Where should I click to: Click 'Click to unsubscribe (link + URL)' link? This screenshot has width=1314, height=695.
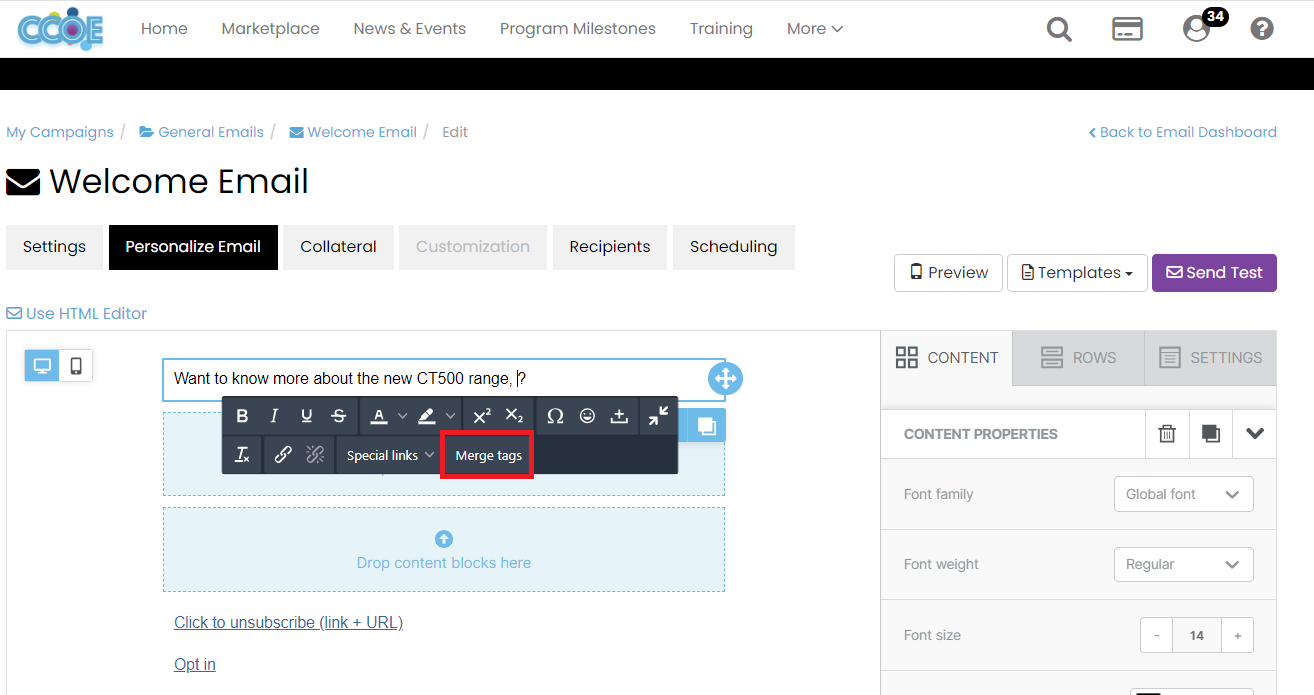(x=288, y=622)
